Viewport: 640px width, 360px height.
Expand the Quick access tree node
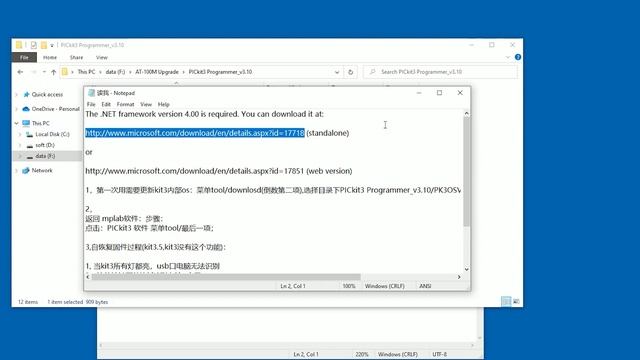click(x=17, y=95)
